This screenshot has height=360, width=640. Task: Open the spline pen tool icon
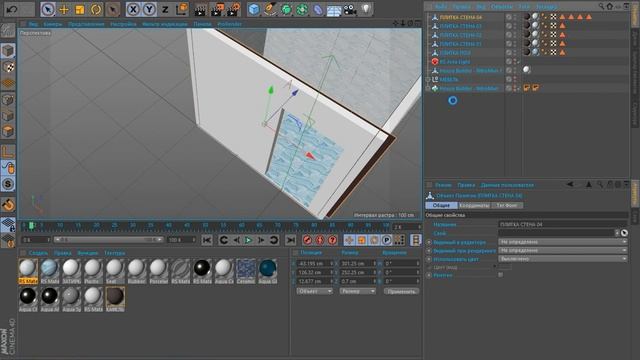tap(270, 9)
